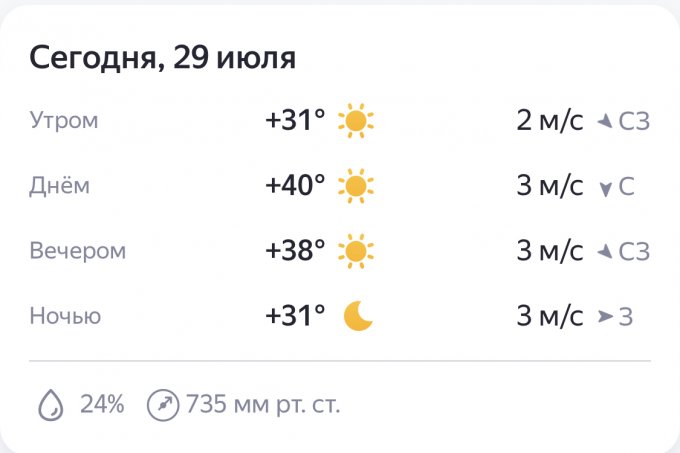Click the 2 м/с morning wind speed
This screenshot has width=680, height=453.
point(549,121)
